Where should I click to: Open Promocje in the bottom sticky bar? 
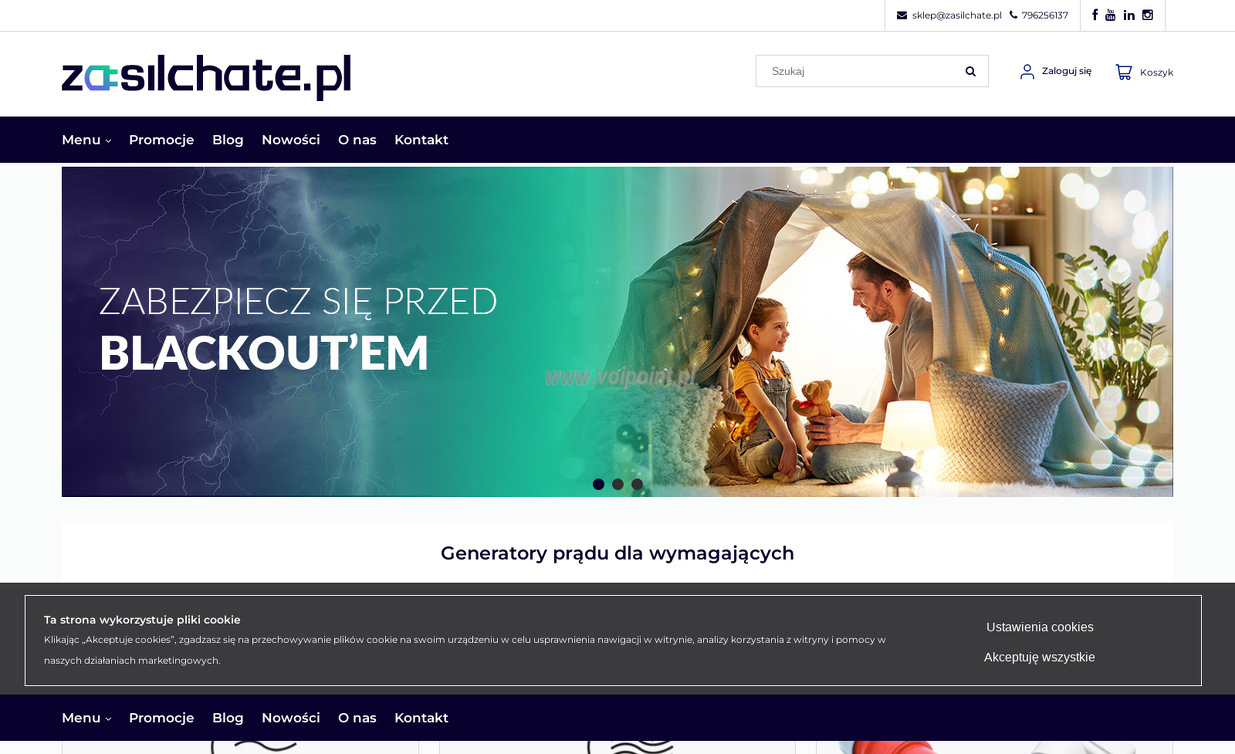pyautogui.click(x=161, y=718)
